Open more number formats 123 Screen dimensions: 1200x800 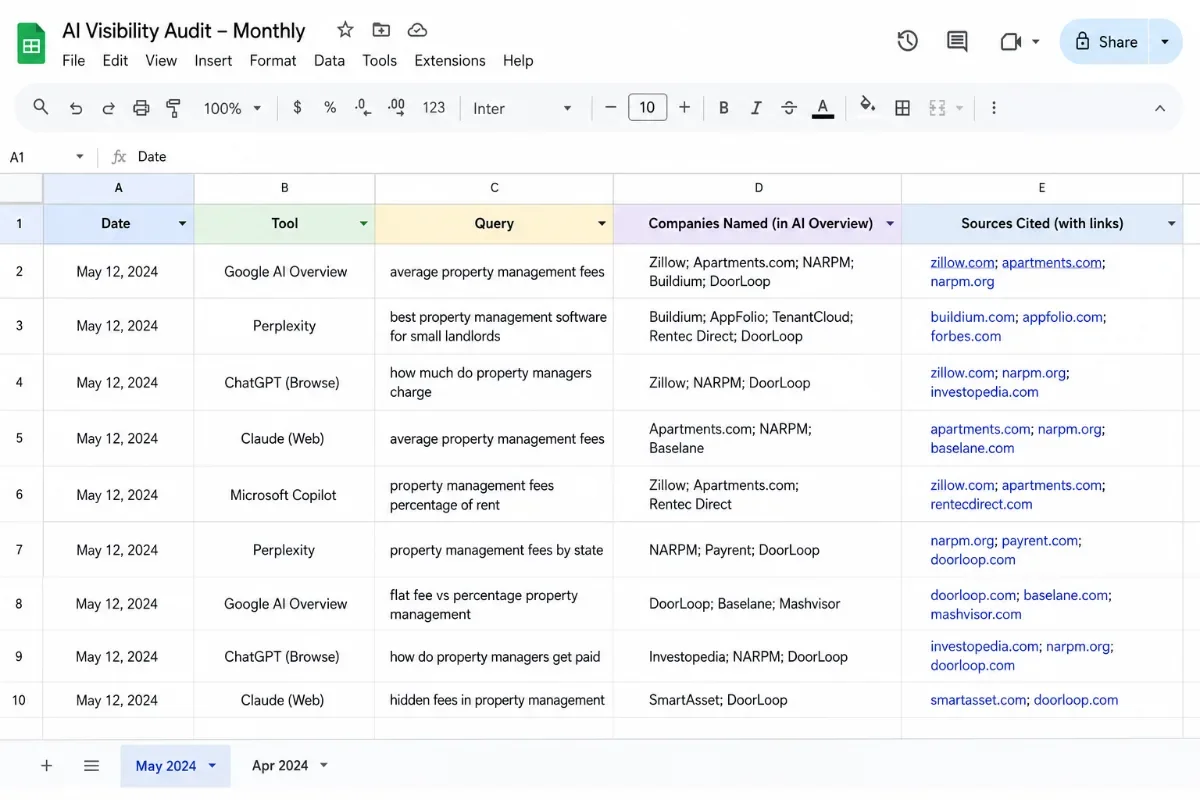(434, 108)
